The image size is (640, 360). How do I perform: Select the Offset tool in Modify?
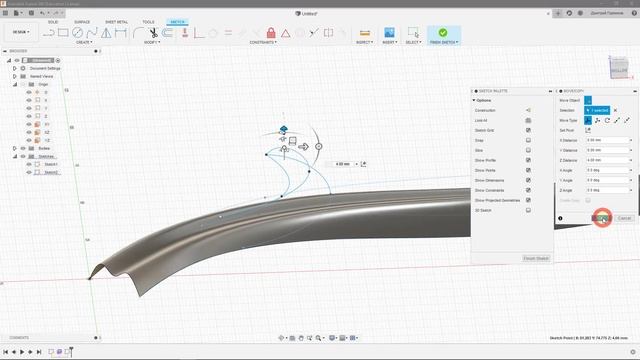tap(167, 33)
